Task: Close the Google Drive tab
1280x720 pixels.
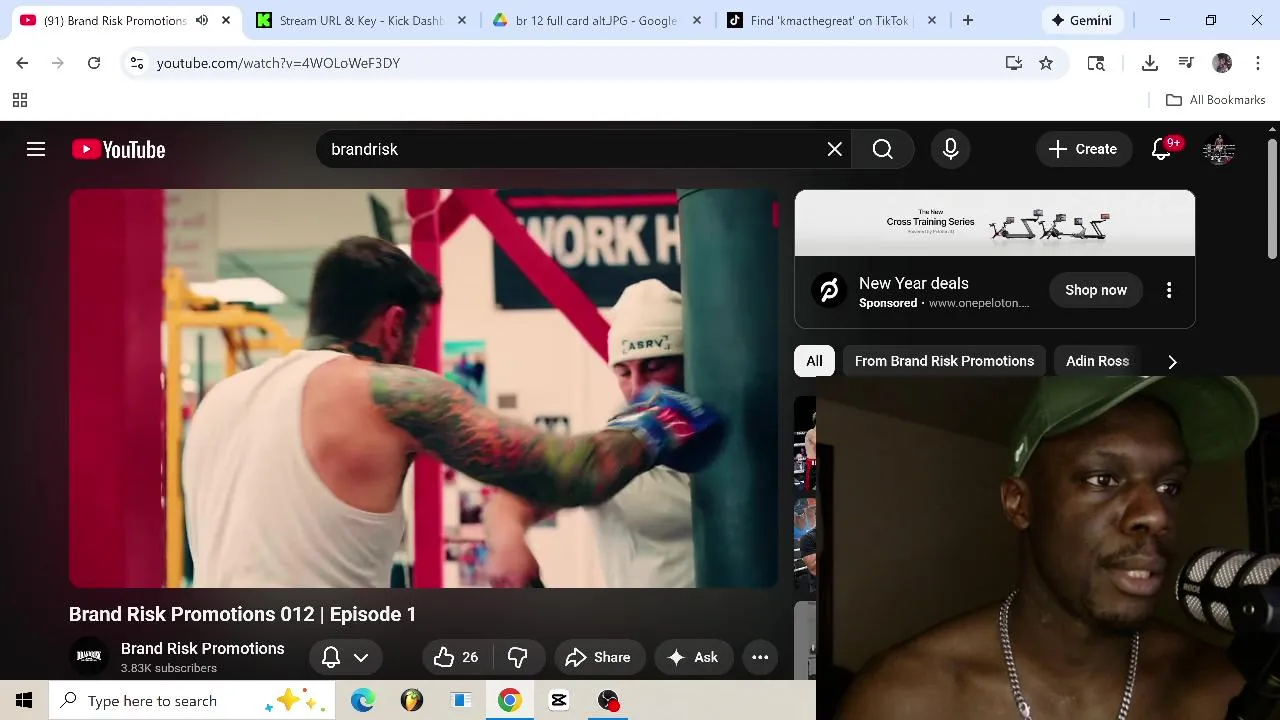Action: point(697,20)
